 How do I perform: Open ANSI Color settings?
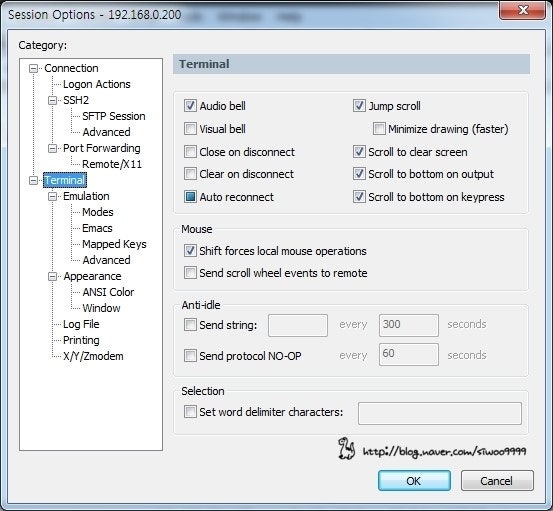pos(108,292)
